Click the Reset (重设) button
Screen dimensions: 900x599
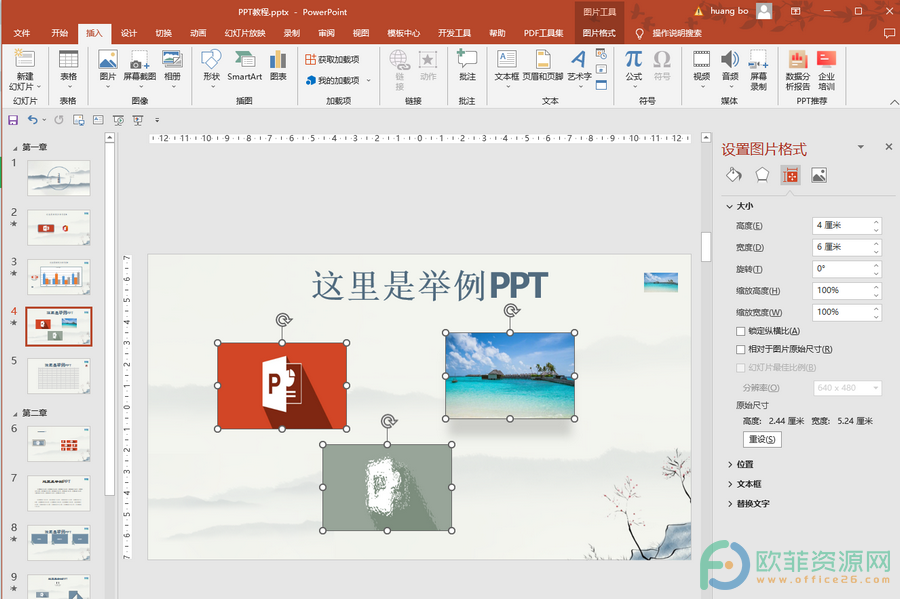click(762, 439)
